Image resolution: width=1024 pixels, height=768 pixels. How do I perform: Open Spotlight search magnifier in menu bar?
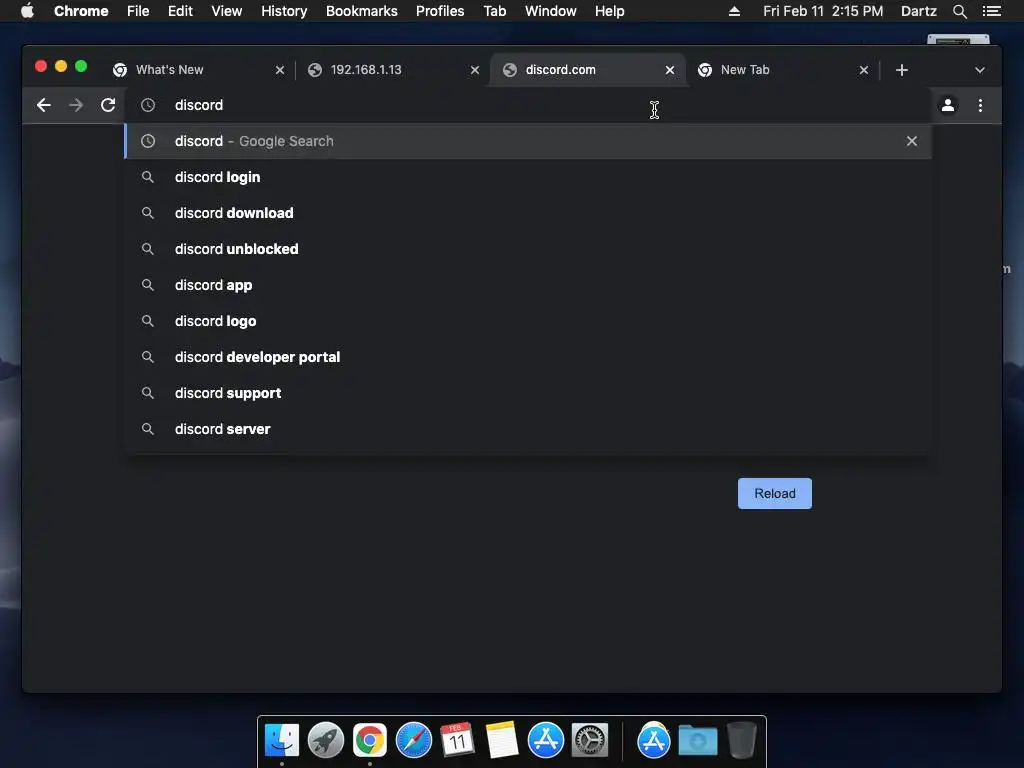(x=959, y=11)
